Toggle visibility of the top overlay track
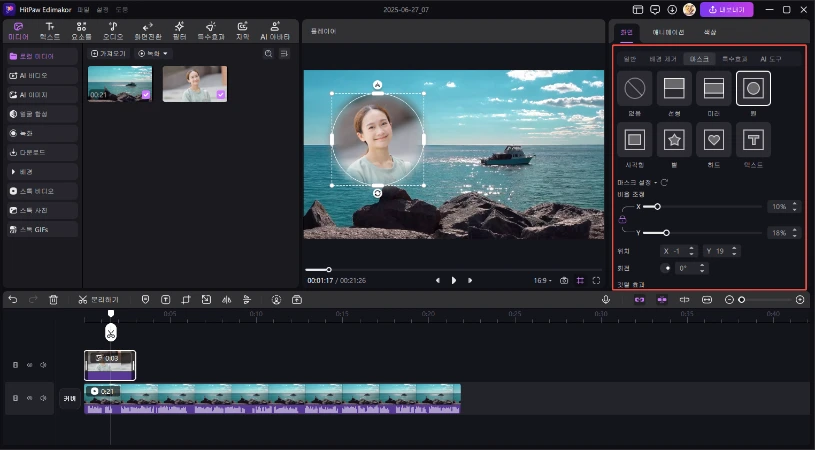This screenshot has height=450, width=815. [x=30, y=365]
